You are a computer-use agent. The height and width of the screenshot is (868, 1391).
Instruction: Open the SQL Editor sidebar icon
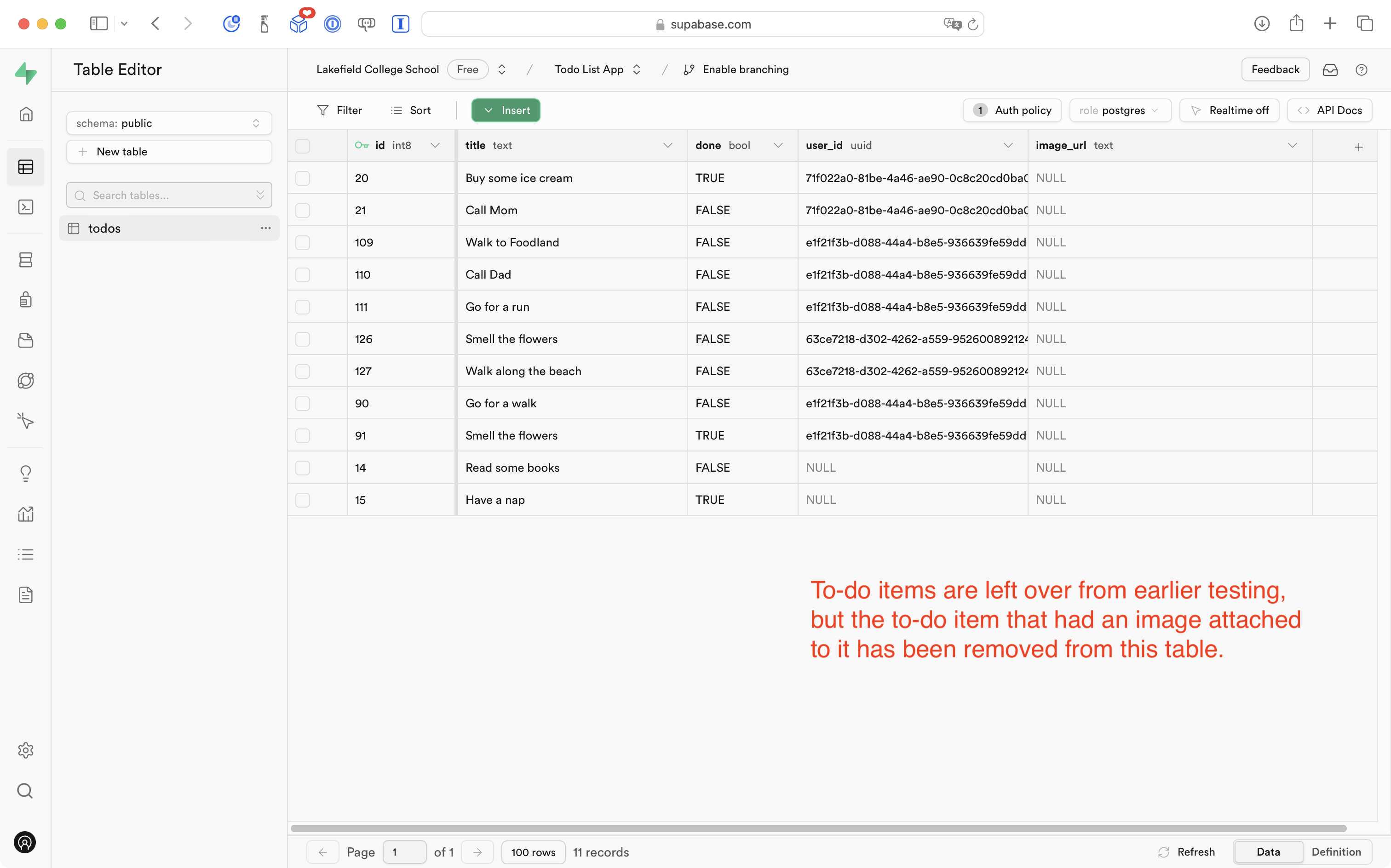[26, 207]
